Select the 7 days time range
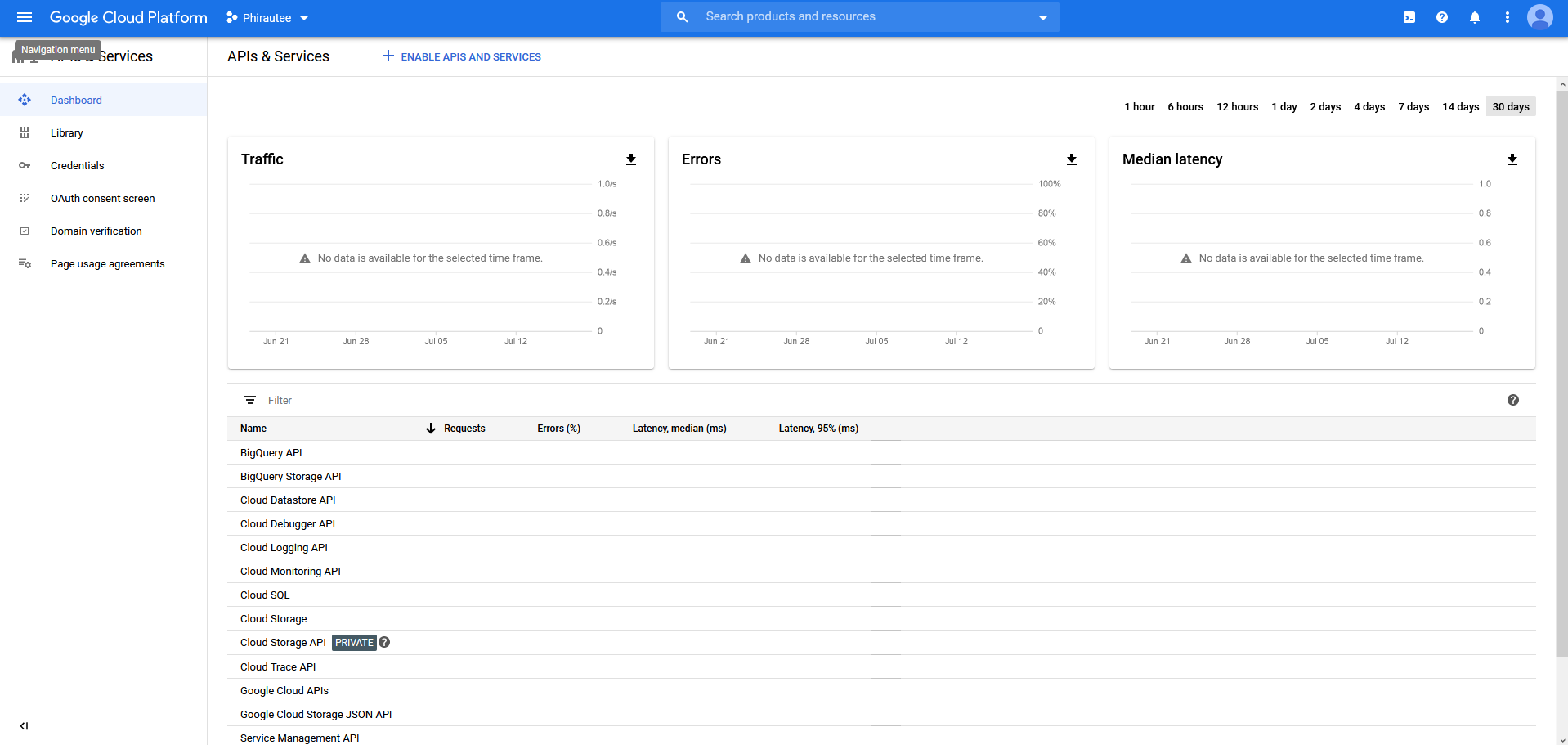Image resolution: width=1568 pixels, height=745 pixels. click(x=1413, y=106)
